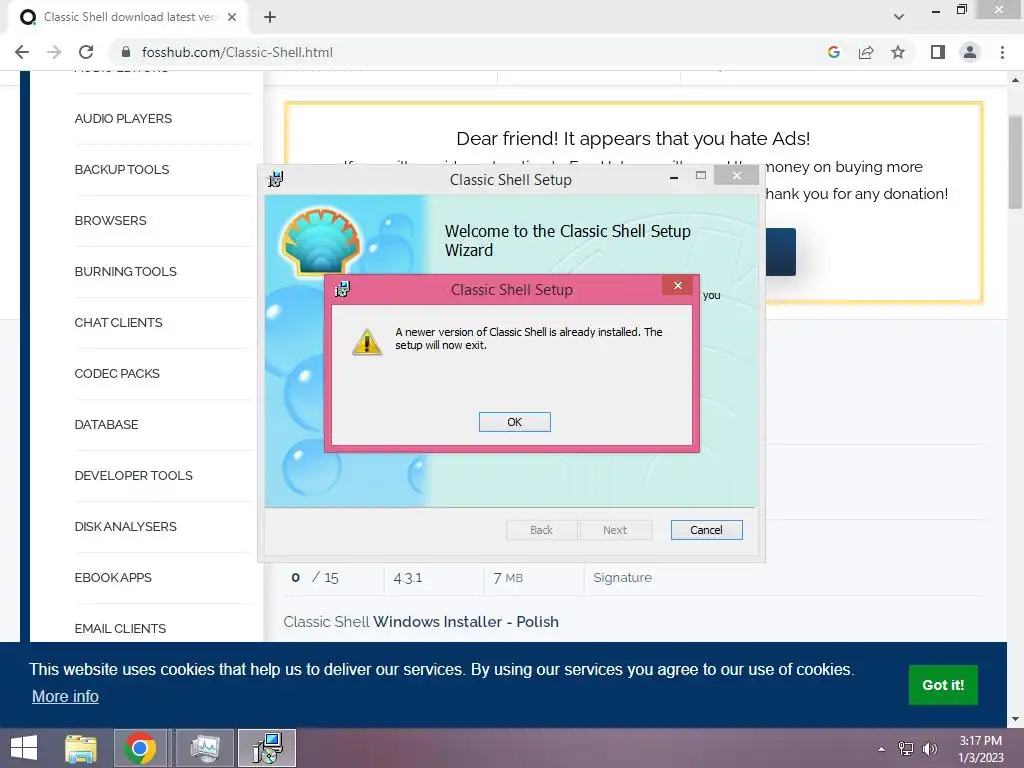This screenshot has width=1024, height=768.
Task: Open BROWSERS category
Action: click(x=110, y=221)
